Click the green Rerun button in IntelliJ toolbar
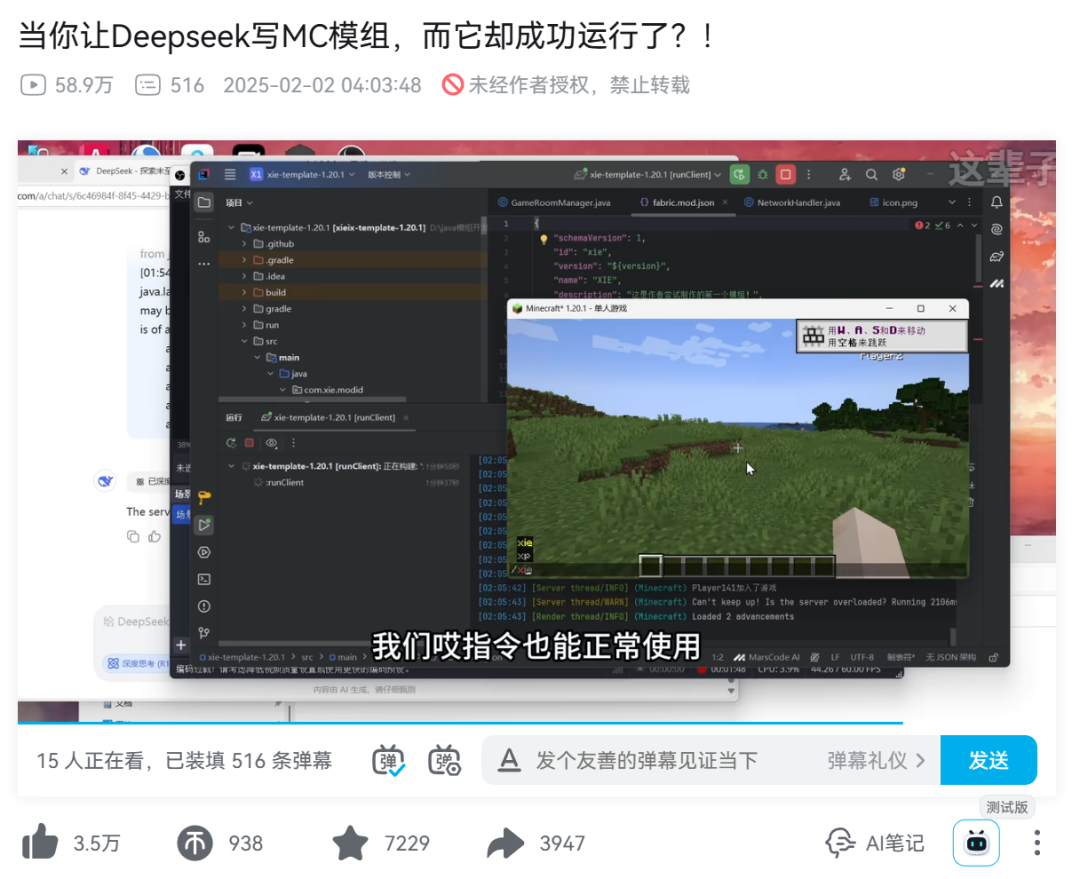This screenshot has height=879, width=1080. (x=739, y=174)
